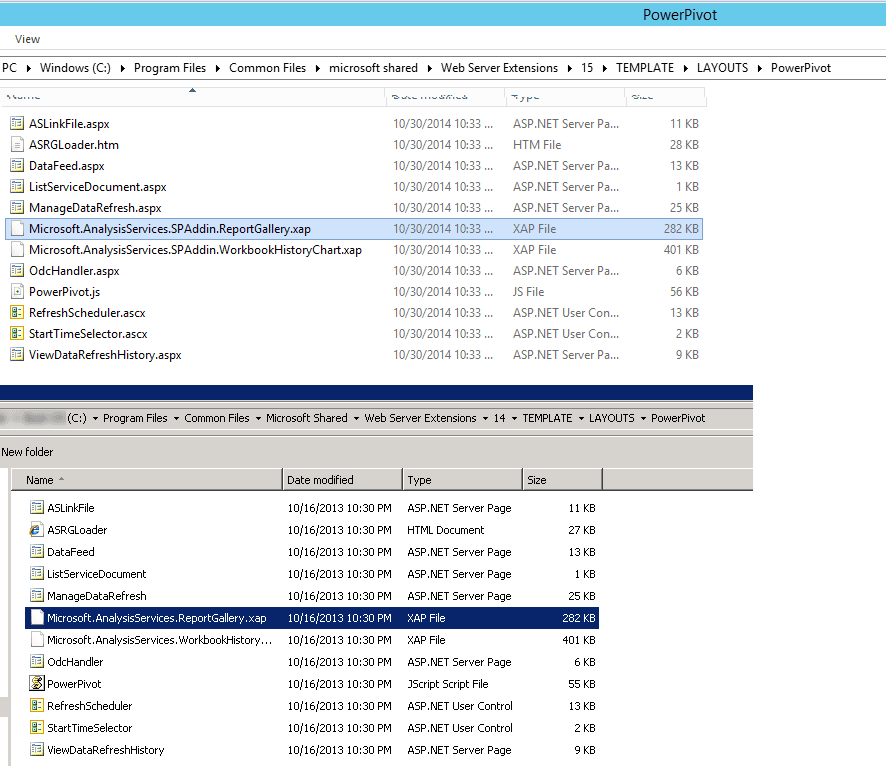
Task: Click the ViewDataRefreshHistory icon in folder 14 window
Action: (37, 750)
